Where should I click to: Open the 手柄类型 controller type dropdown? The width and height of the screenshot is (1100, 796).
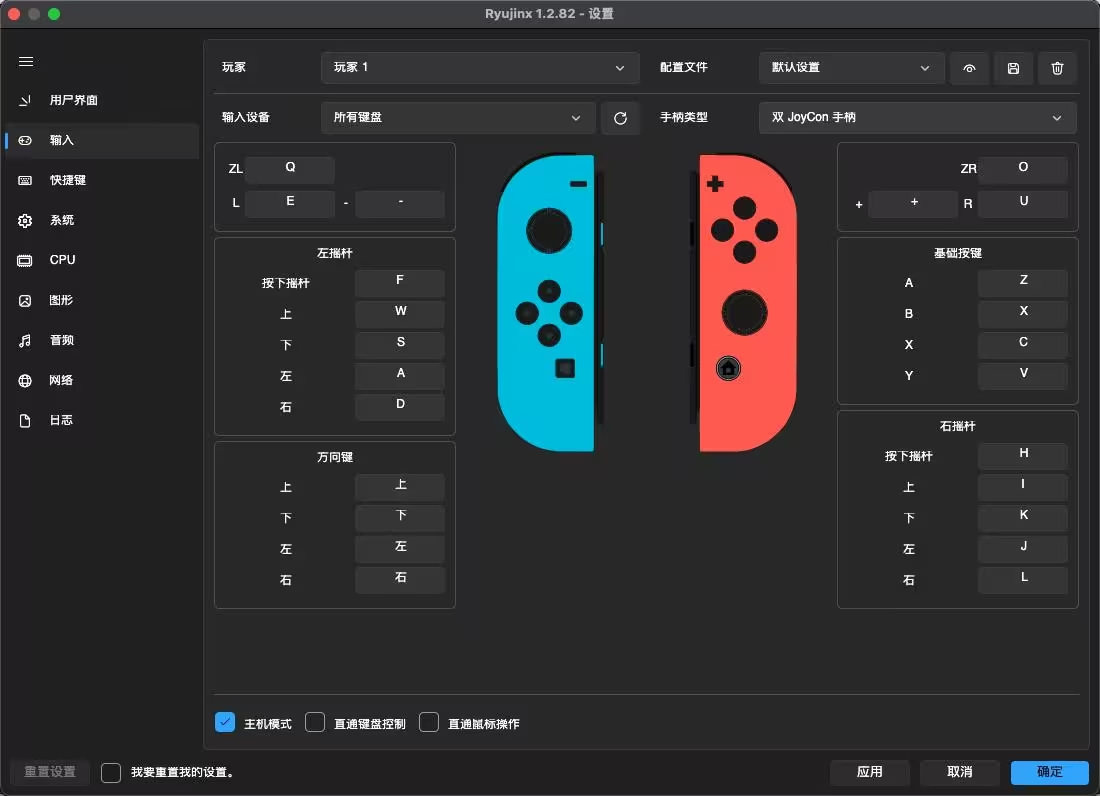click(917, 117)
